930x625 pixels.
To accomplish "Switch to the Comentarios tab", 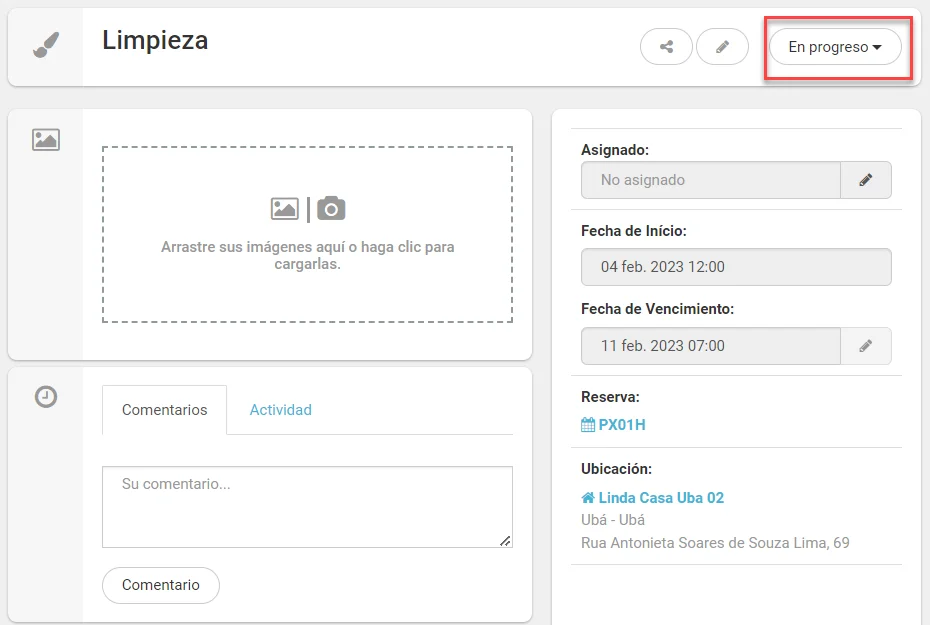I will pos(164,410).
